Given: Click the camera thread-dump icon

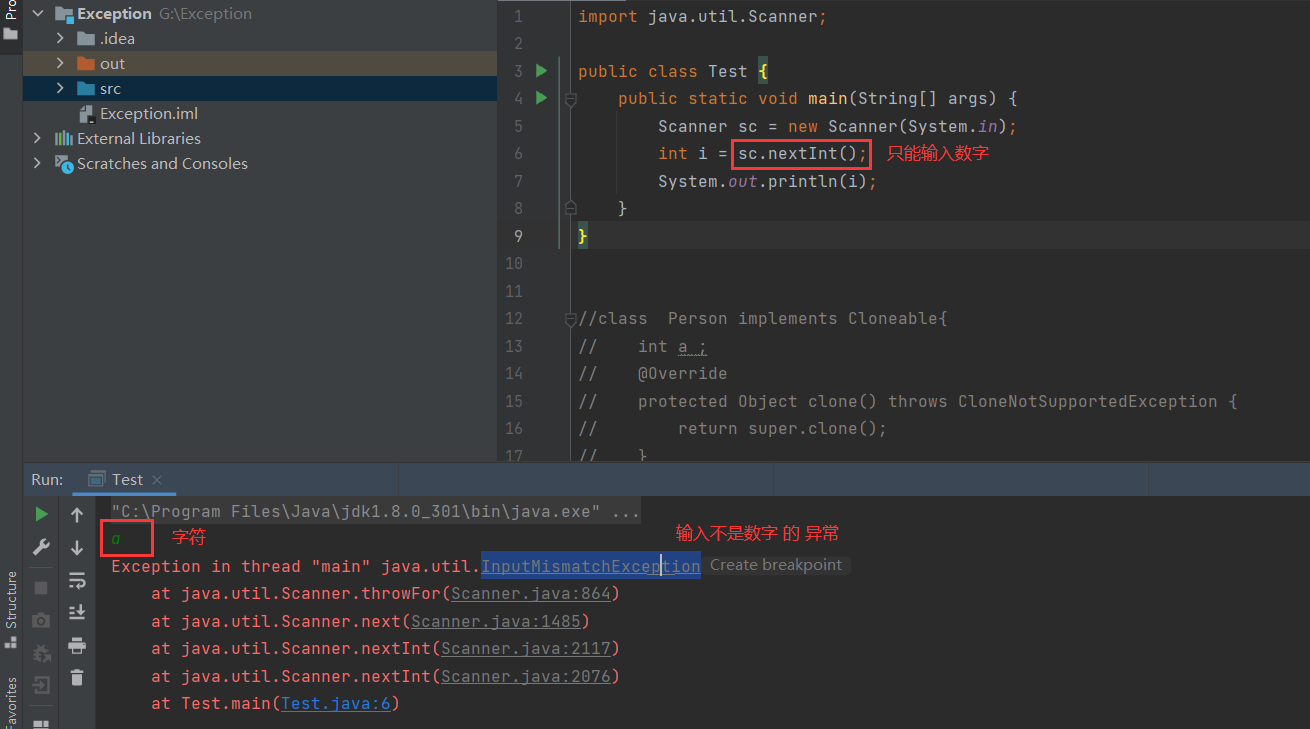Looking at the screenshot, I should click(x=41, y=620).
